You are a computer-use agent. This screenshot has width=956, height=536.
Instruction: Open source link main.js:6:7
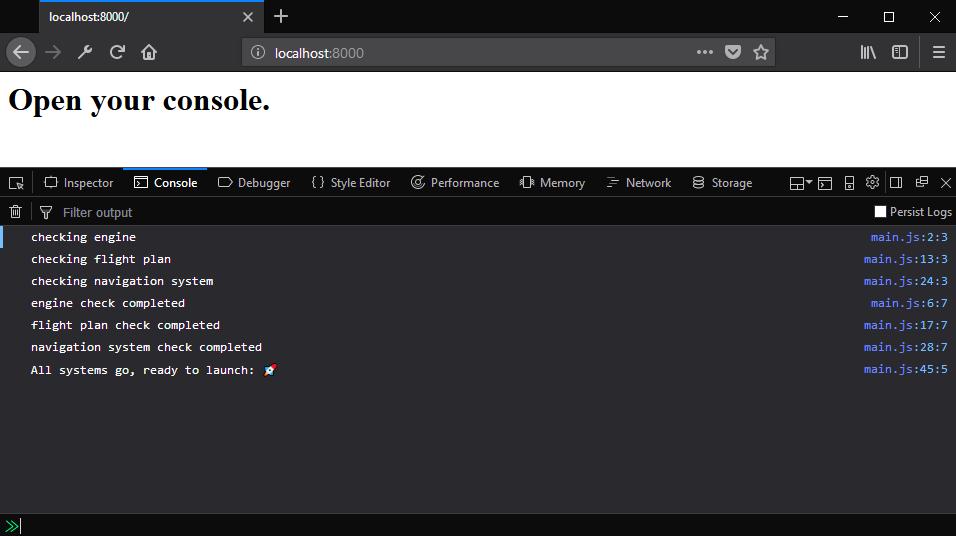tap(909, 303)
